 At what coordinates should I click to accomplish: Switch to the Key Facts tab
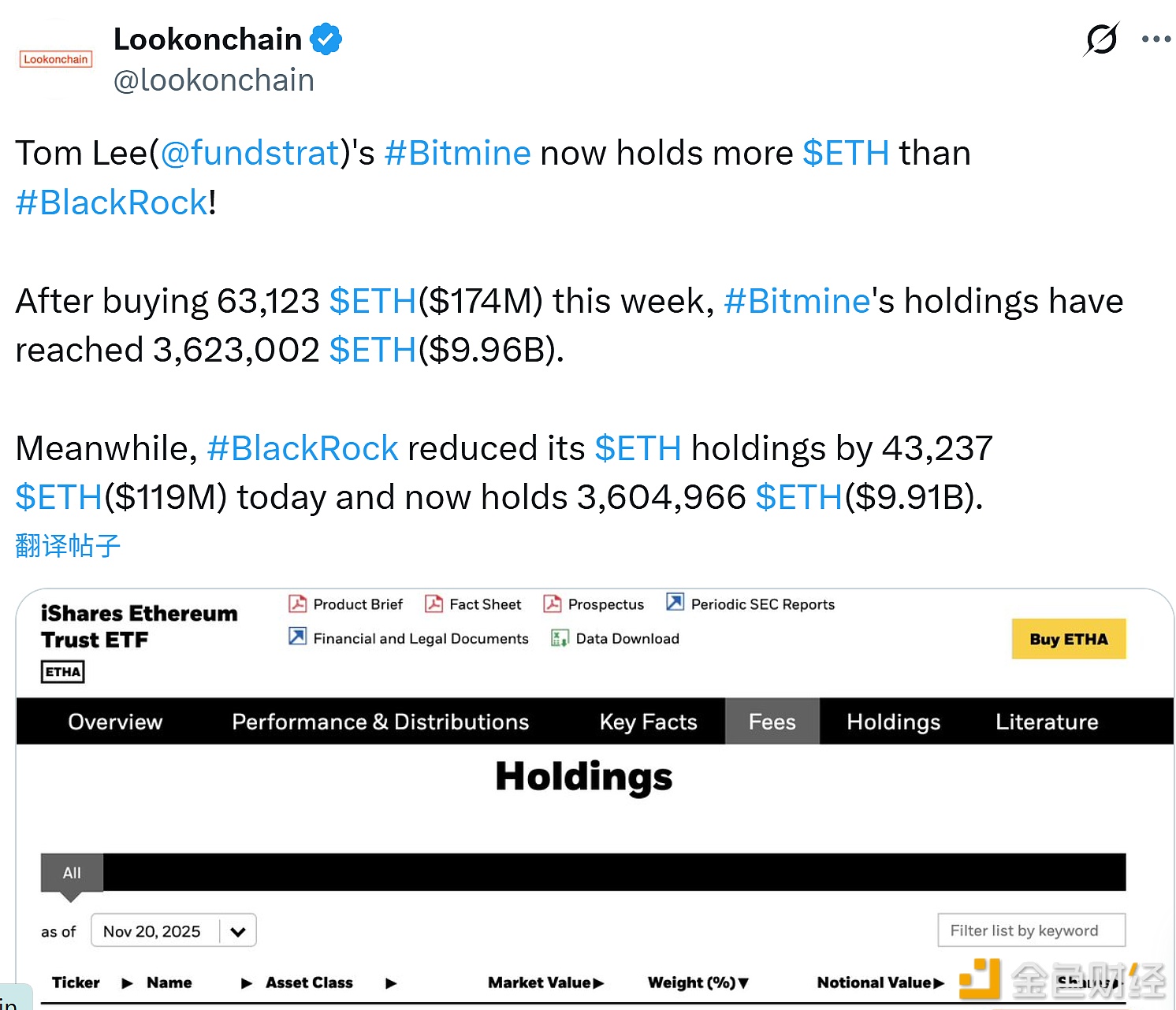coord(647,721)
